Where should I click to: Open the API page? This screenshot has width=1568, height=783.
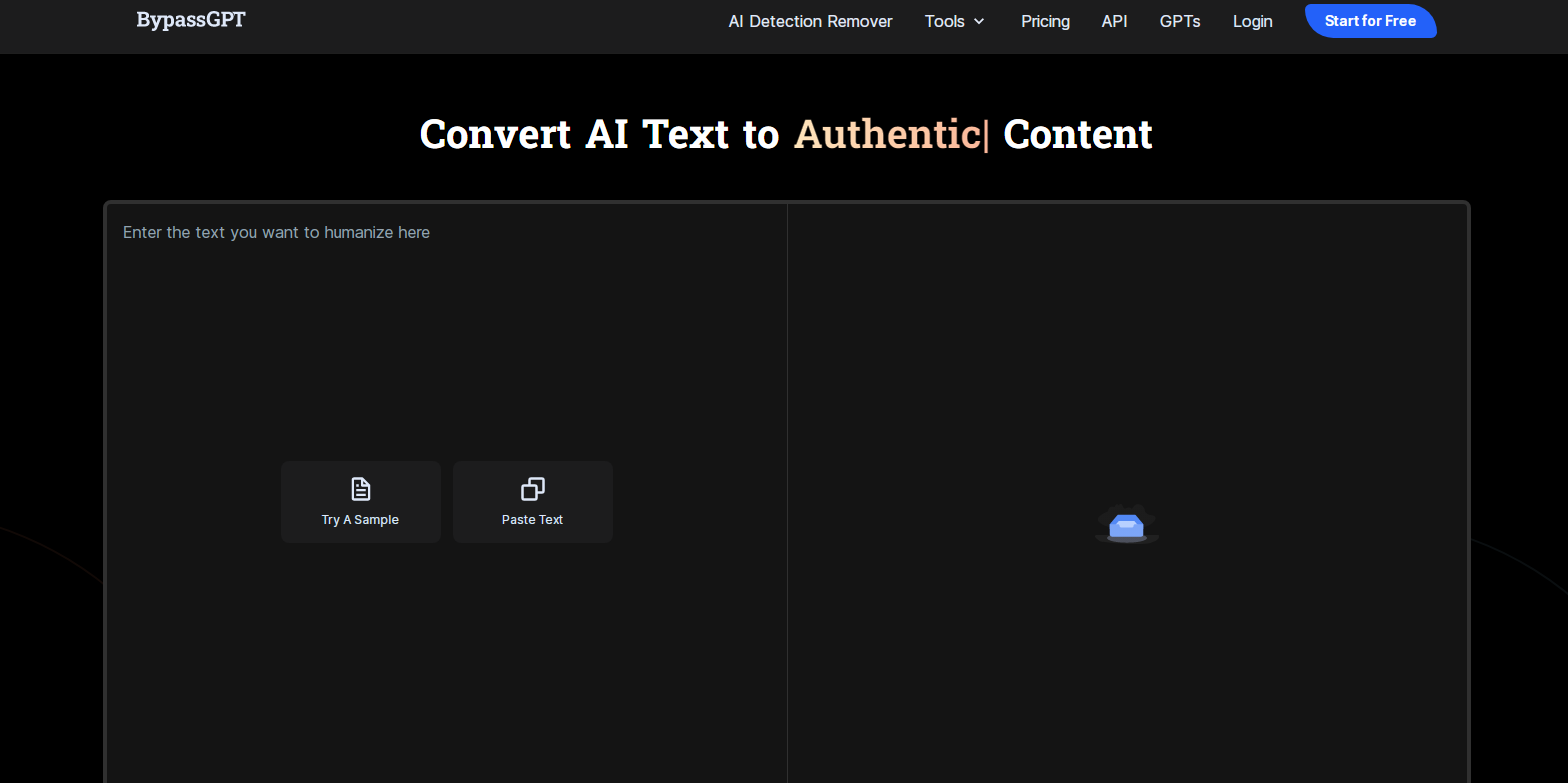1114,21
